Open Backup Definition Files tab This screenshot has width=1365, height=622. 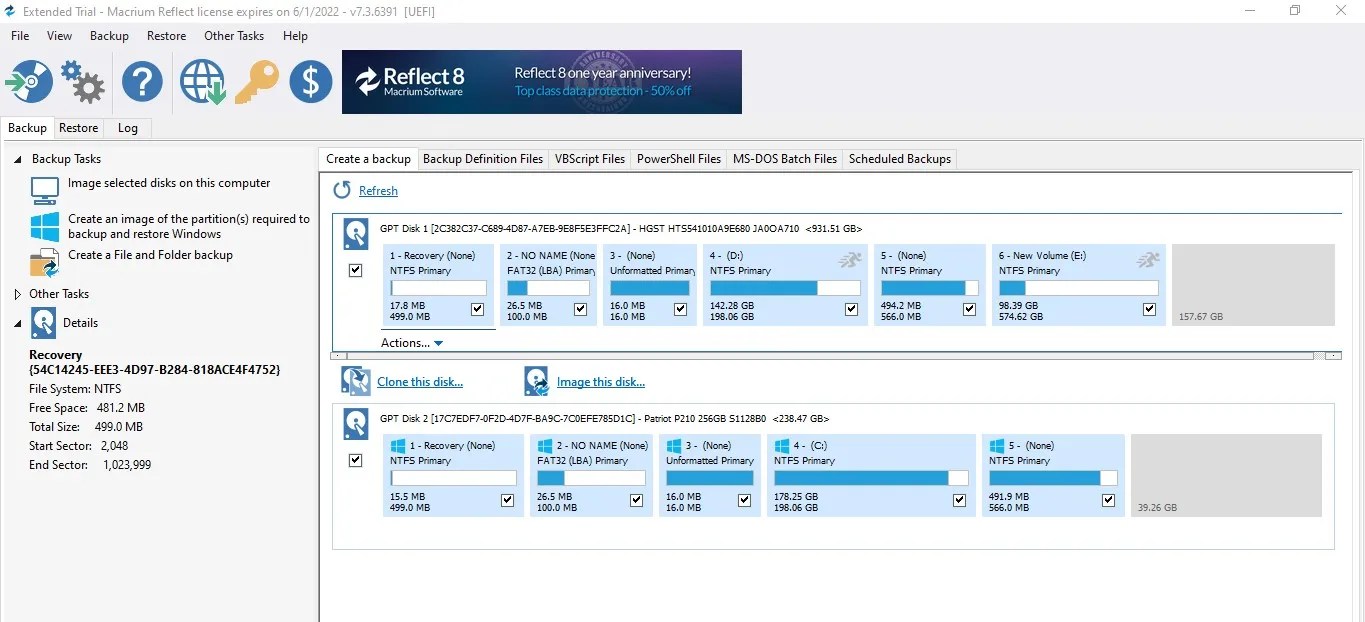click(x=483, y=159)
